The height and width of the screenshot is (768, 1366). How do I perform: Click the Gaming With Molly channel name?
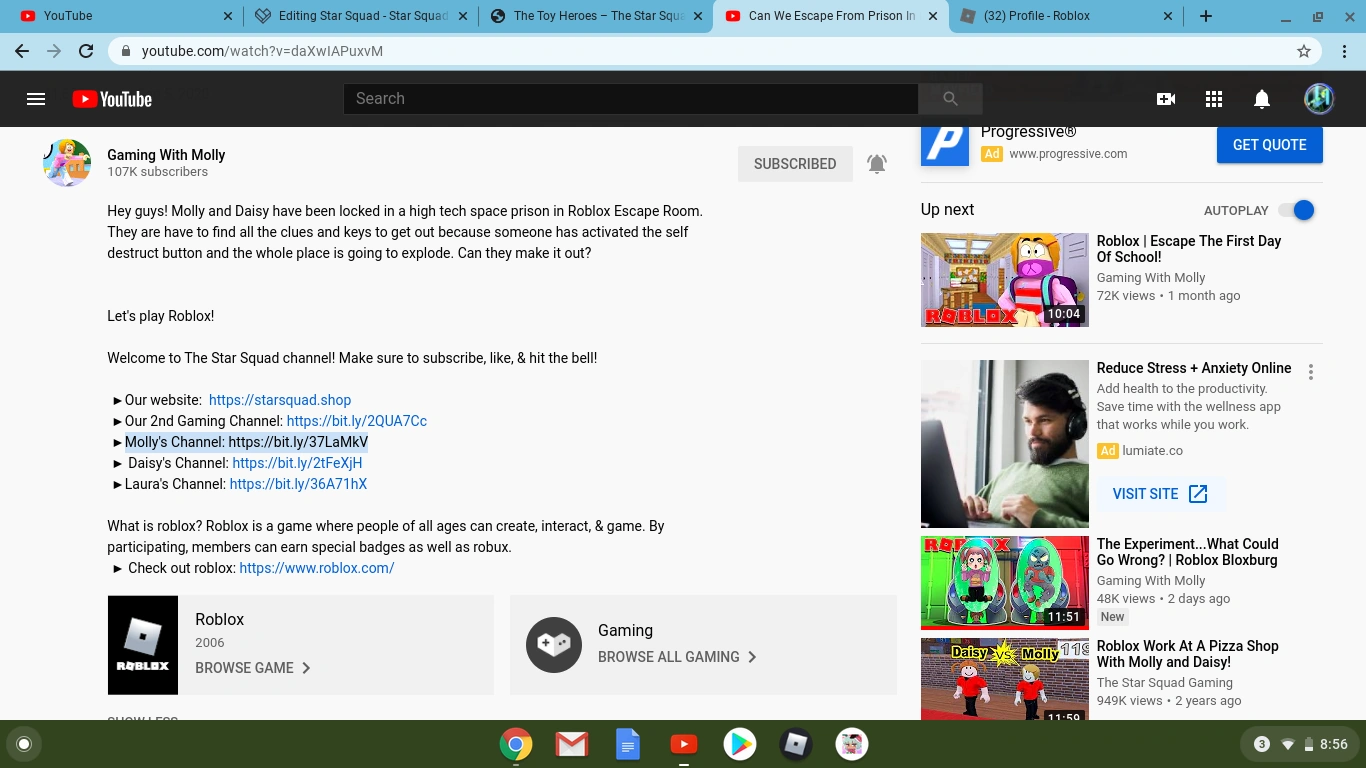tap(166, 155)
